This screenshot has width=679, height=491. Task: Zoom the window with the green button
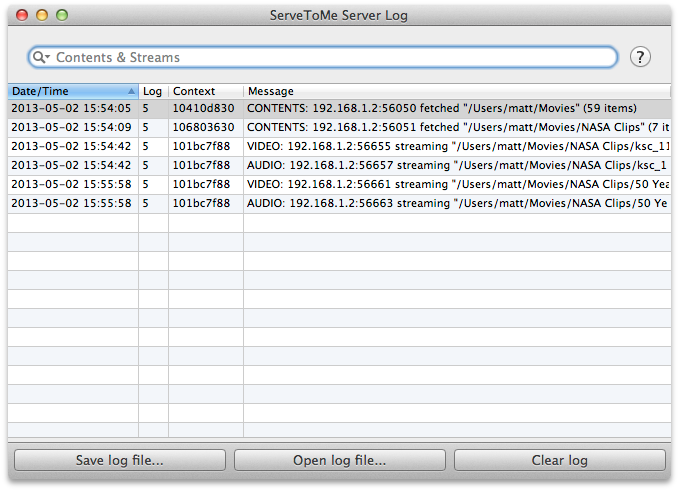62,15
